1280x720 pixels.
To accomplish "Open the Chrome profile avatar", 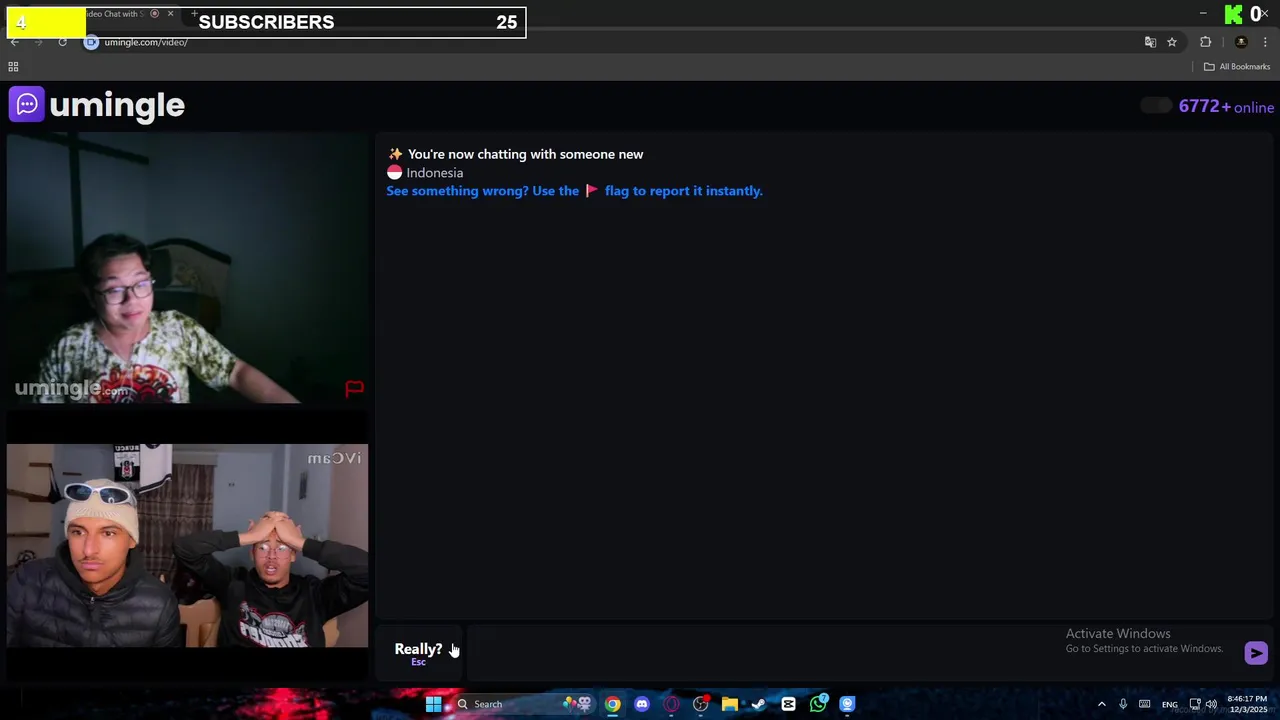I will click(x=1241, y=42).
